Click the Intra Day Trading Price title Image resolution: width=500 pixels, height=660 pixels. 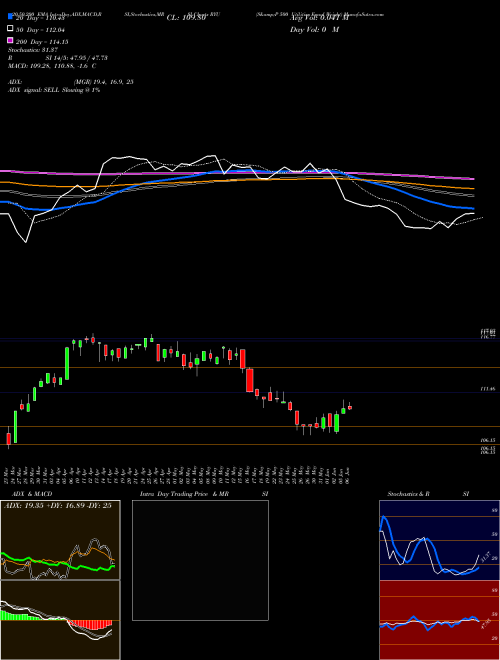pyautogui.click(x=204, y=494)
